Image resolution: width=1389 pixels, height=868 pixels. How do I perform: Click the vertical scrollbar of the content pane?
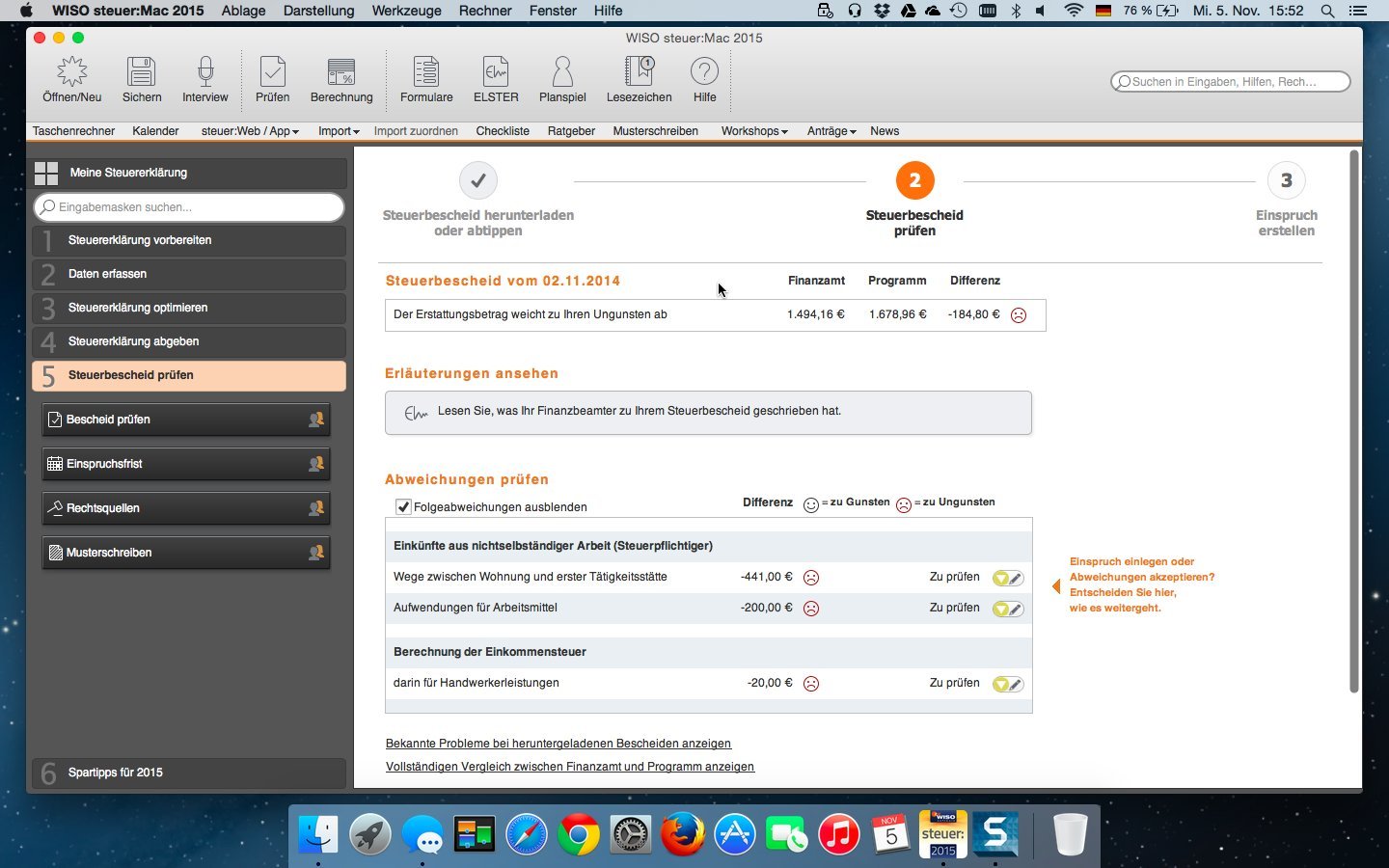[1353, 420]
